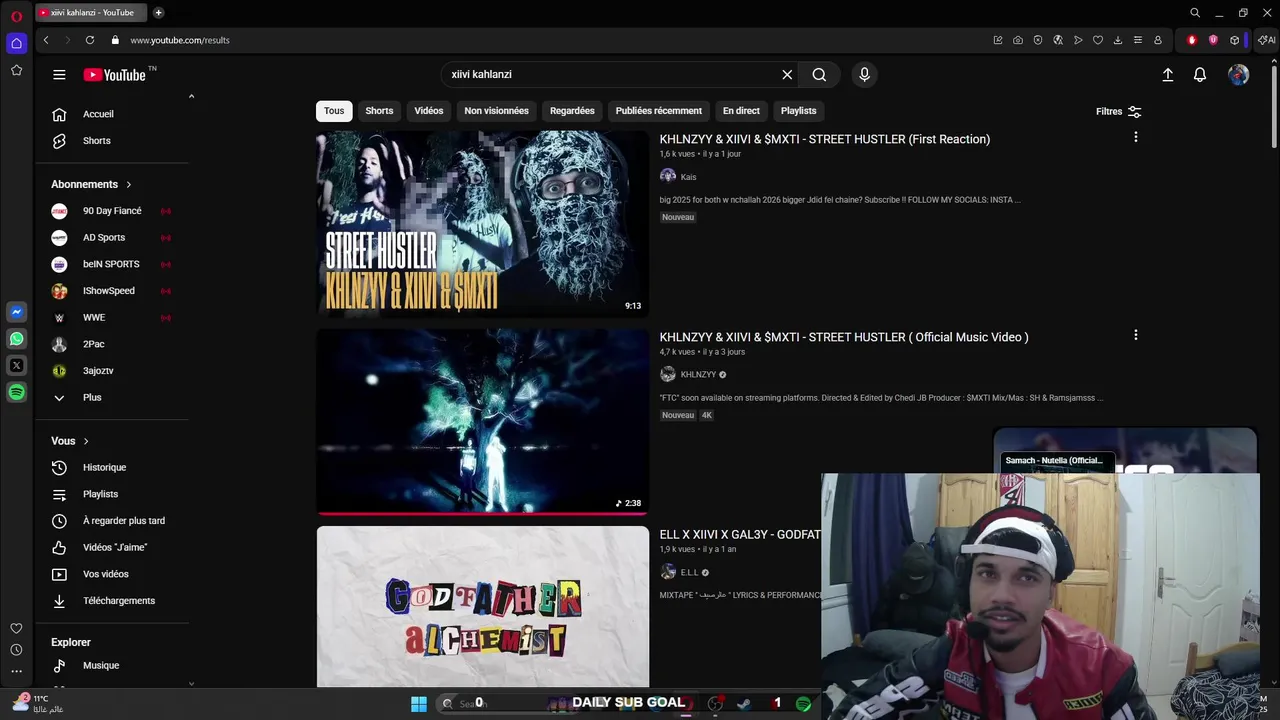Viewport: 1280px width, 720px height.
Task: Open Opera easy setup sliders icon
Action: pyautogui.click(x=1137, y=40)
